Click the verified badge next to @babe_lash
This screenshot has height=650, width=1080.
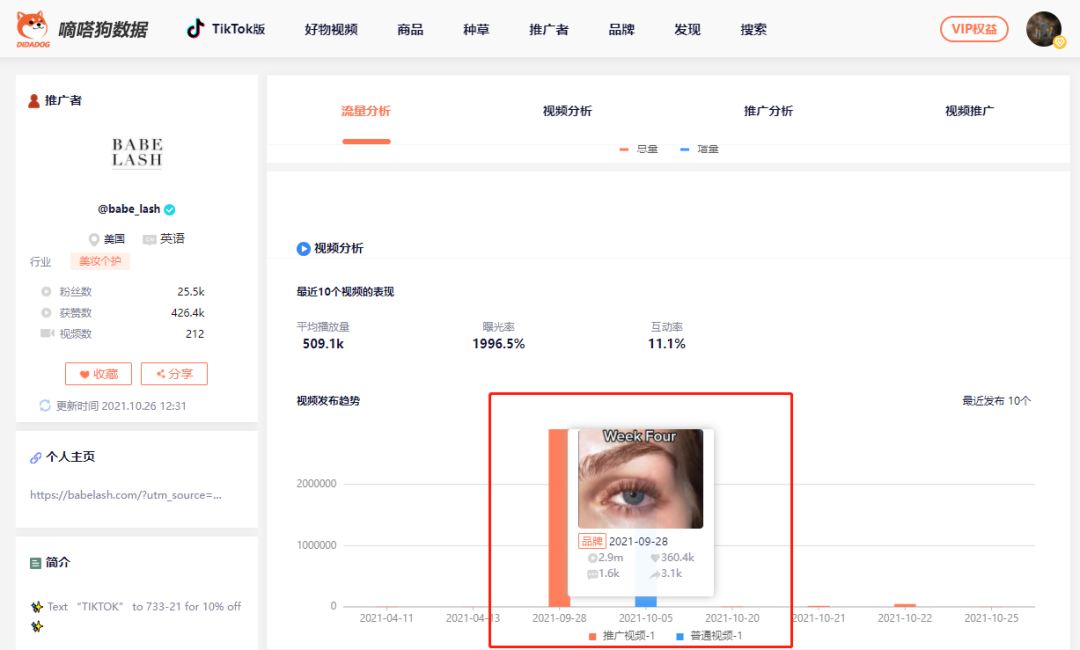point(168,209)
